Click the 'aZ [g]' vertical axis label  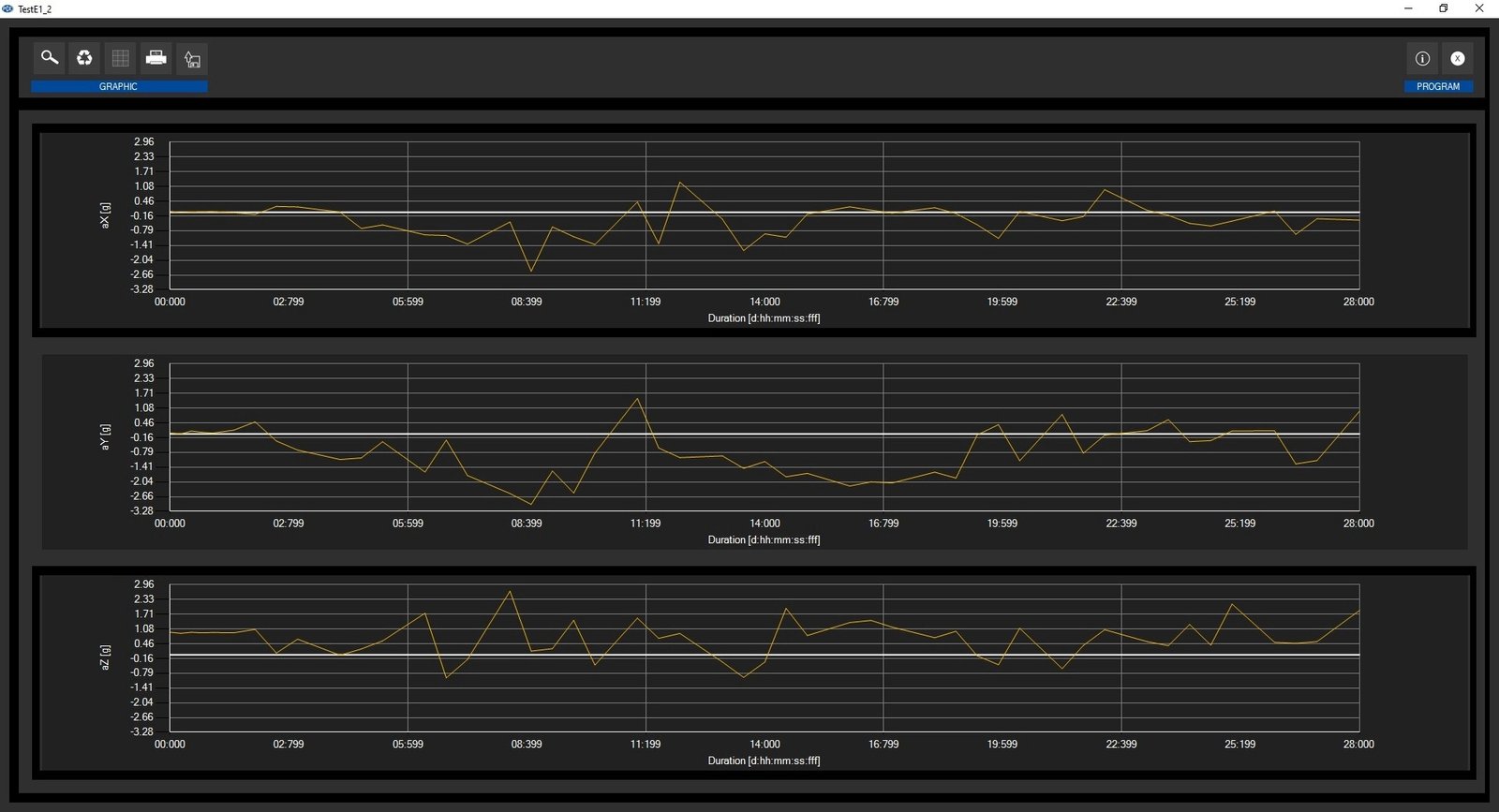(x=106, y=657)
